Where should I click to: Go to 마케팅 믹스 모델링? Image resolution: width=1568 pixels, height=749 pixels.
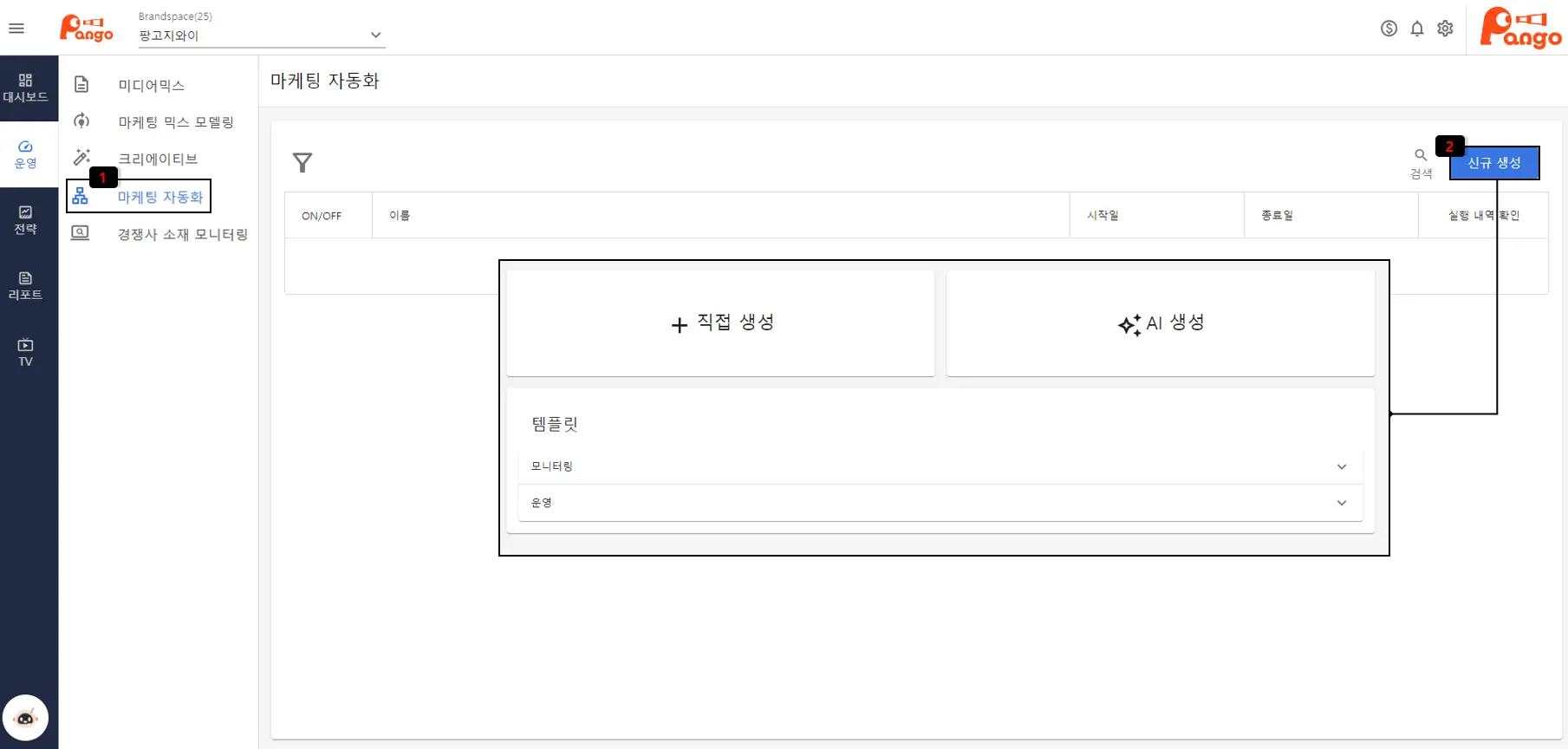[176, 122]
